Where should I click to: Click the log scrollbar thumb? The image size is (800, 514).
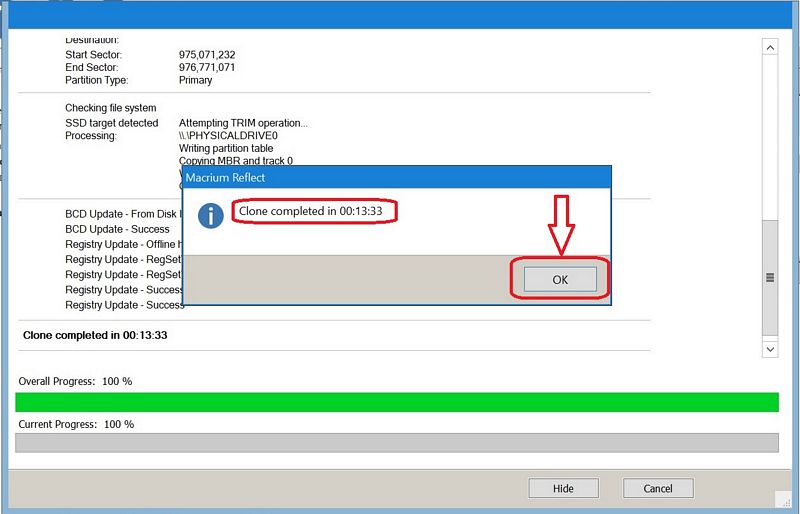coord(770,278)
